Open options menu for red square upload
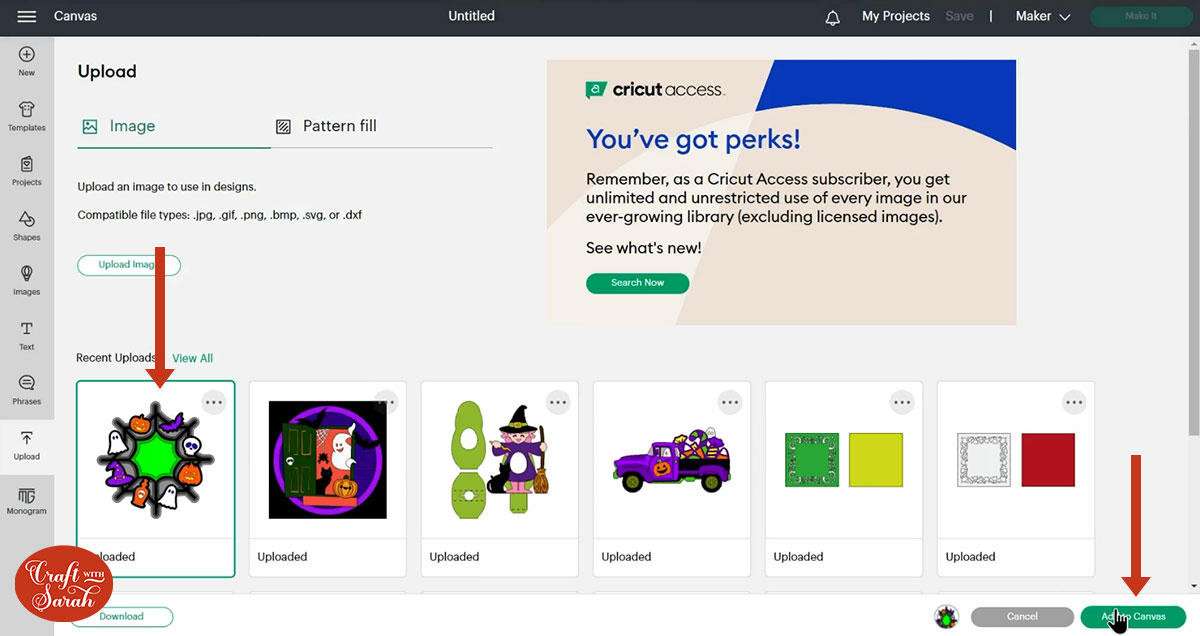The width and height of the screenshot is (1200, 636). pos(1074,402)
